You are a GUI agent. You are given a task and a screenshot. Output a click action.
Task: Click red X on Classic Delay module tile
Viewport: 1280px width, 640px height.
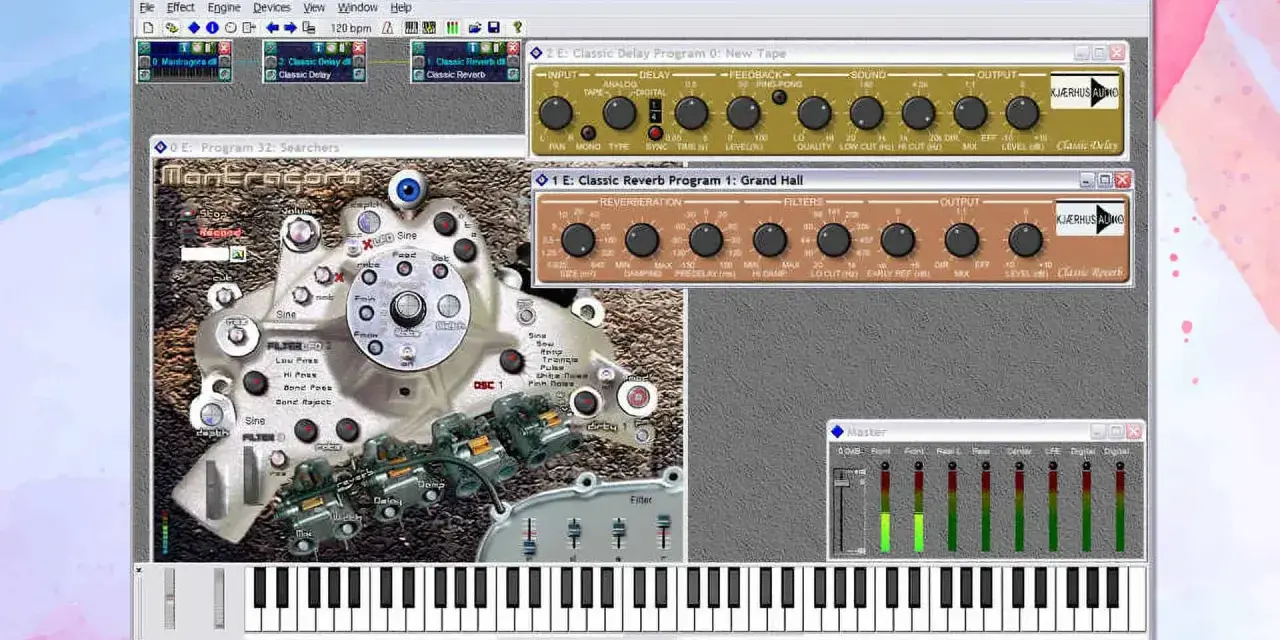(359, 47)
